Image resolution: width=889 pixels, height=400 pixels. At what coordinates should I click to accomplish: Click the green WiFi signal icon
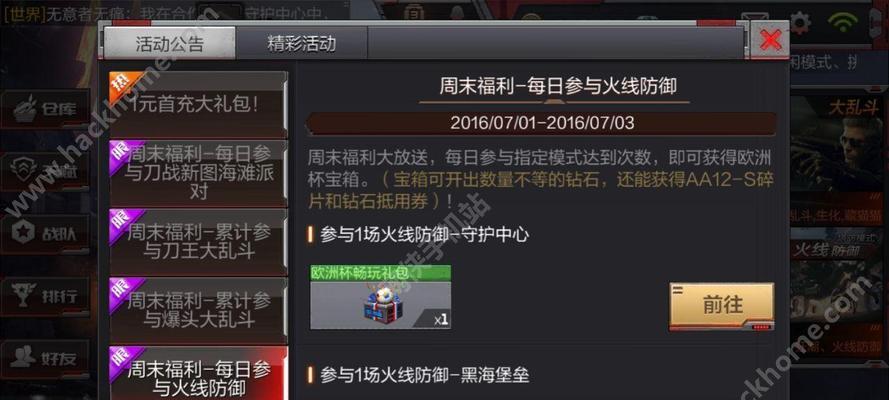842,23
